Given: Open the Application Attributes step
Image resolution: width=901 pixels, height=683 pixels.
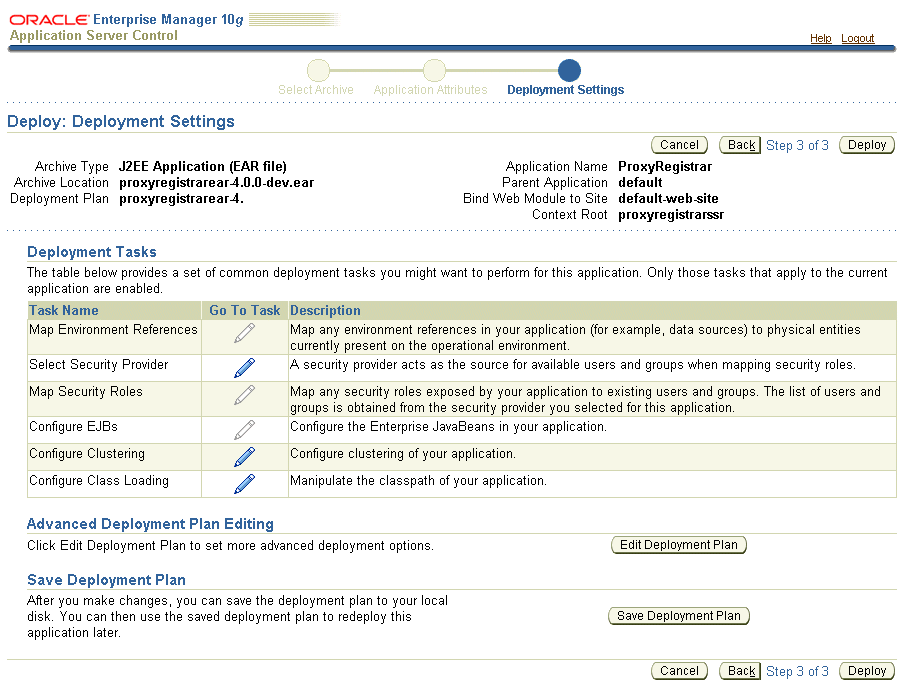Looking at the screenshot, I should [x=433, y=70].
